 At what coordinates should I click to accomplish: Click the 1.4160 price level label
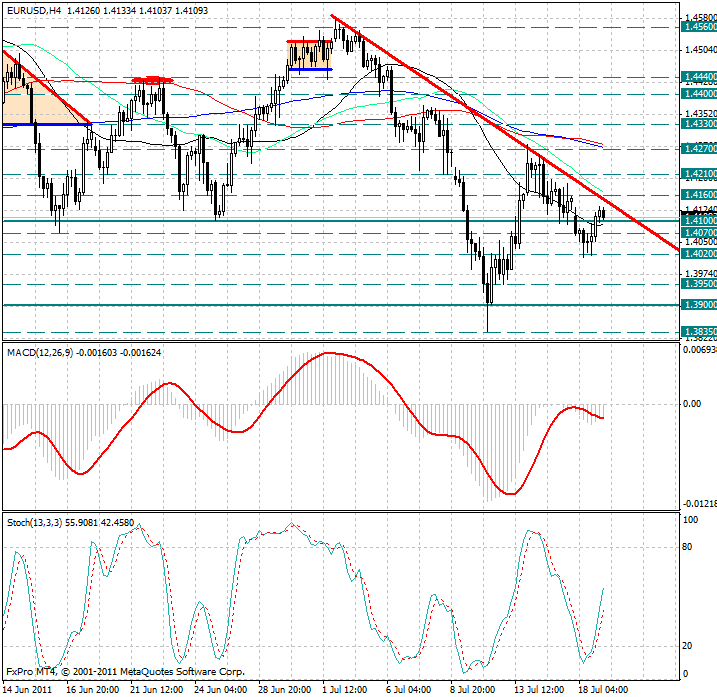coord(699,195)
